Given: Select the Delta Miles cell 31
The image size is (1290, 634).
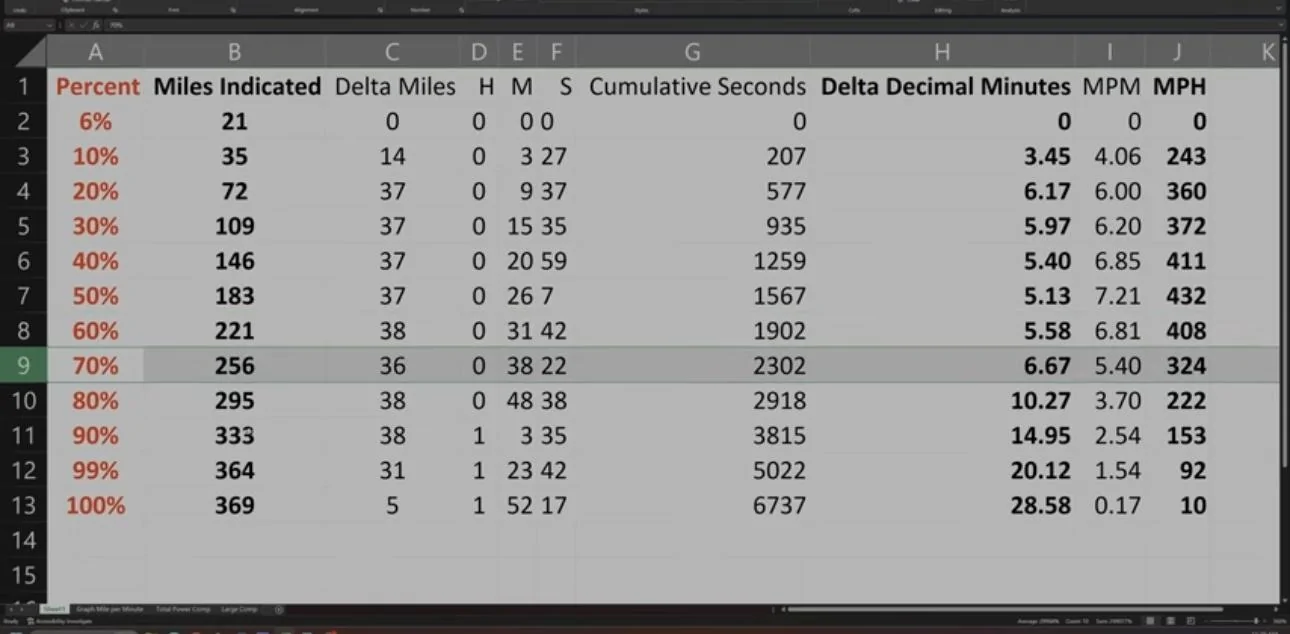Looking at the screenshot, I should [392, 470].
